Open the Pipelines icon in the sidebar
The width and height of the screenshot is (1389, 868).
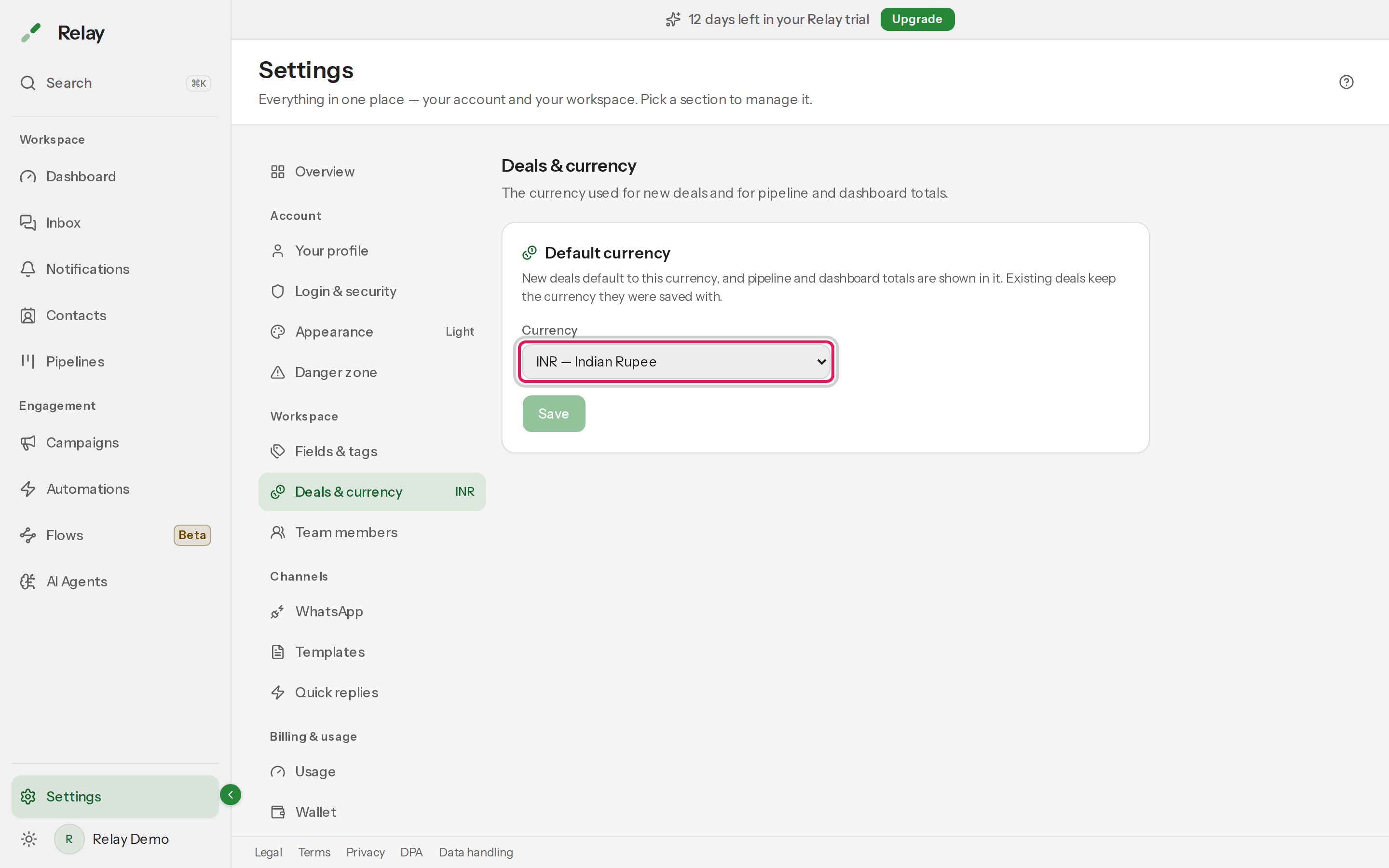(27, 362)
